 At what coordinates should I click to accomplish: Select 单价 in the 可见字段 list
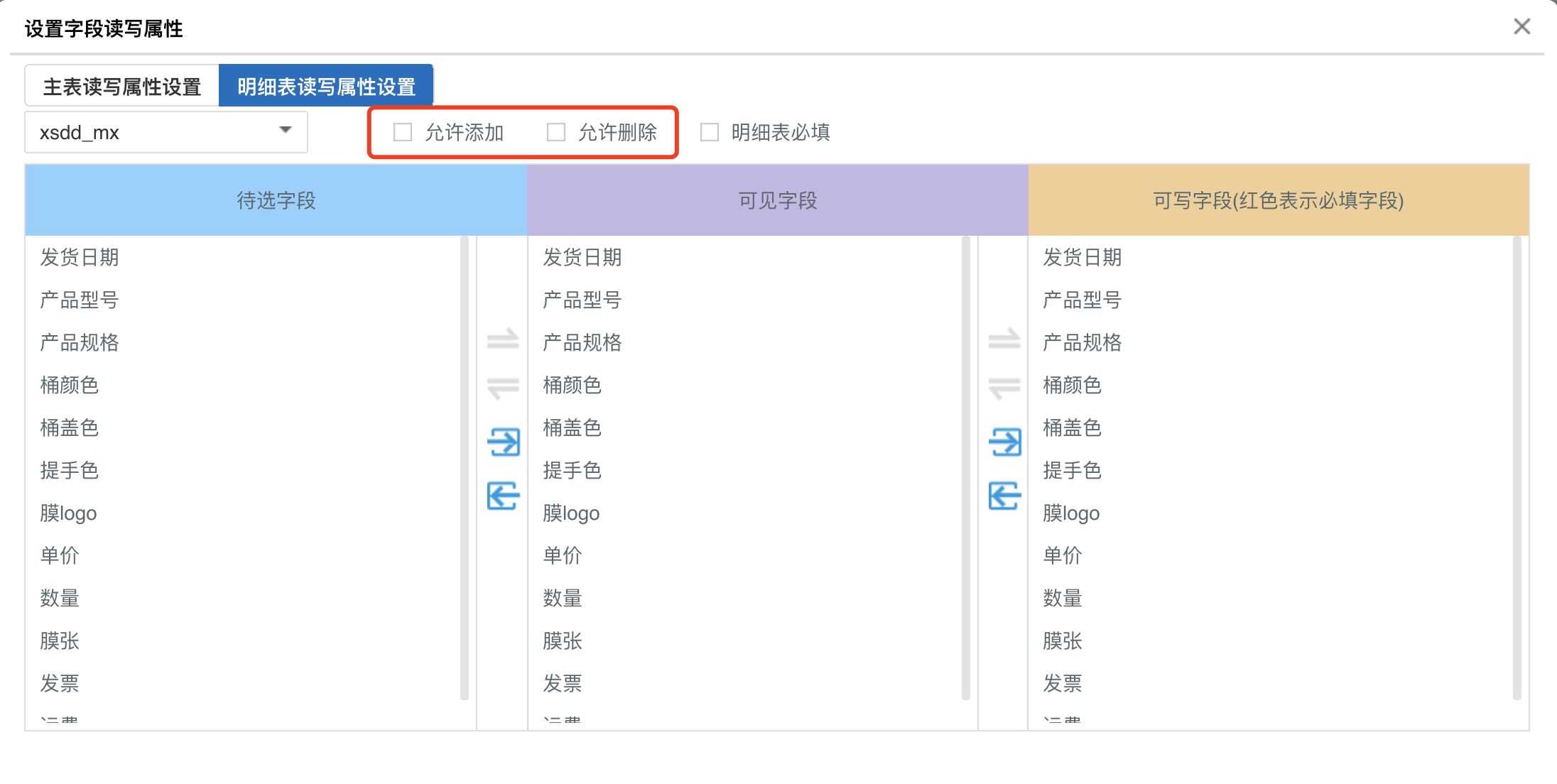pos(563,555)
